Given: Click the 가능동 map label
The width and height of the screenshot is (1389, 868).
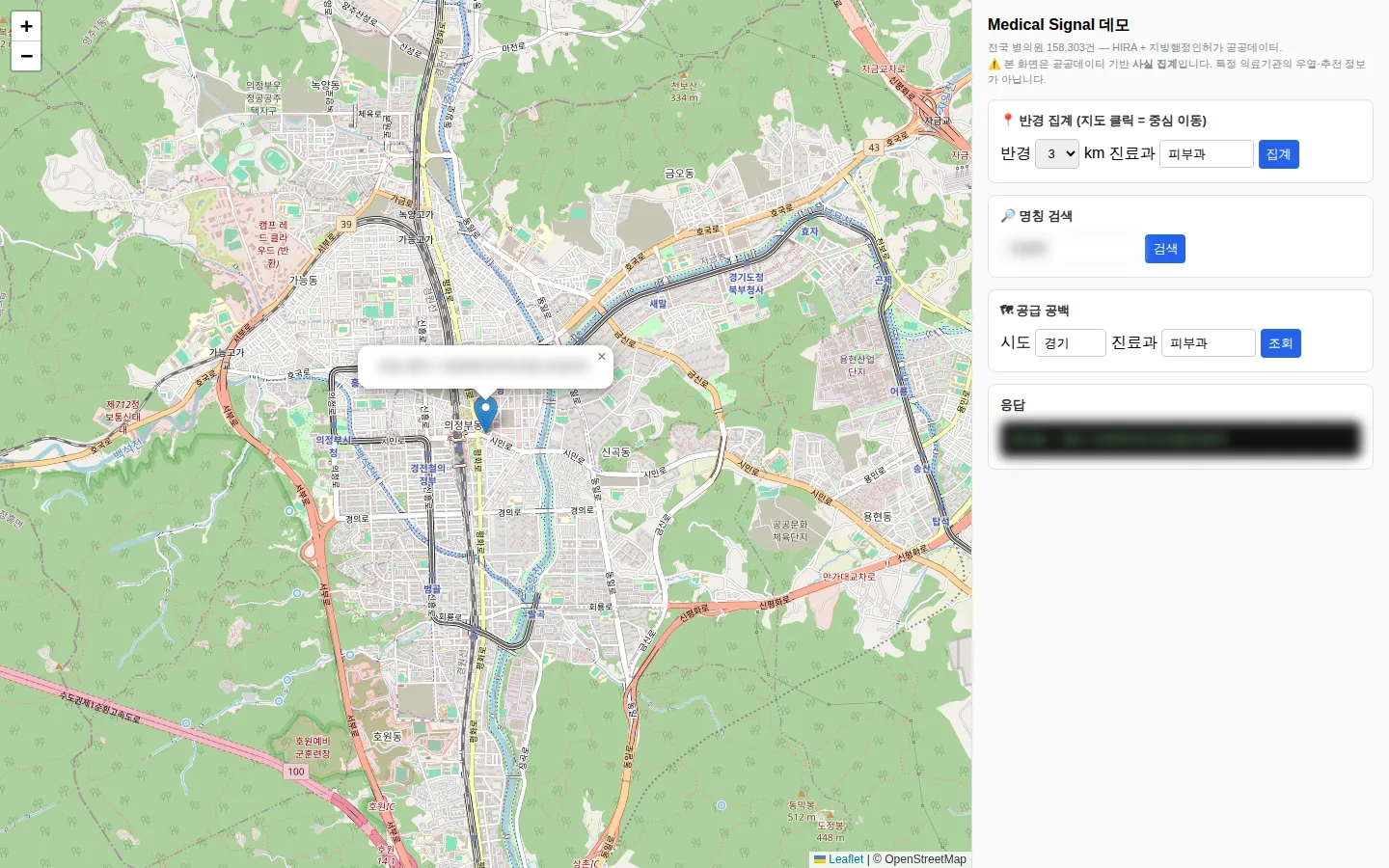Looking at the screenshot, I should pos(303,281).
